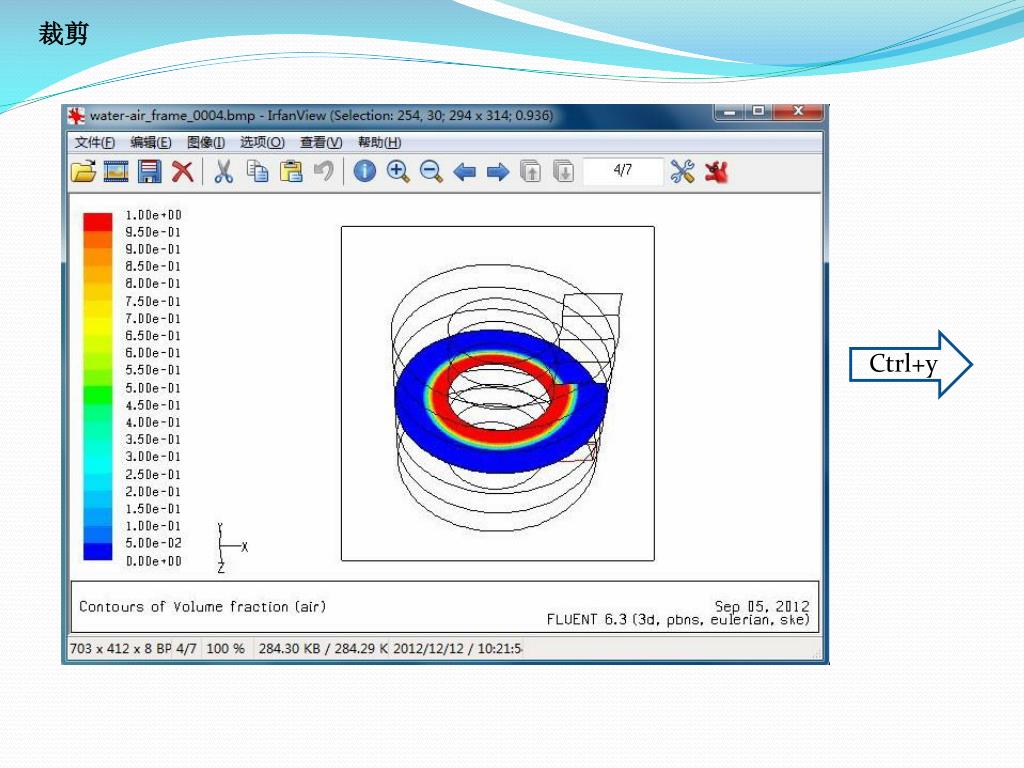Click the 0.00e+00 legend label

(153, 561)
